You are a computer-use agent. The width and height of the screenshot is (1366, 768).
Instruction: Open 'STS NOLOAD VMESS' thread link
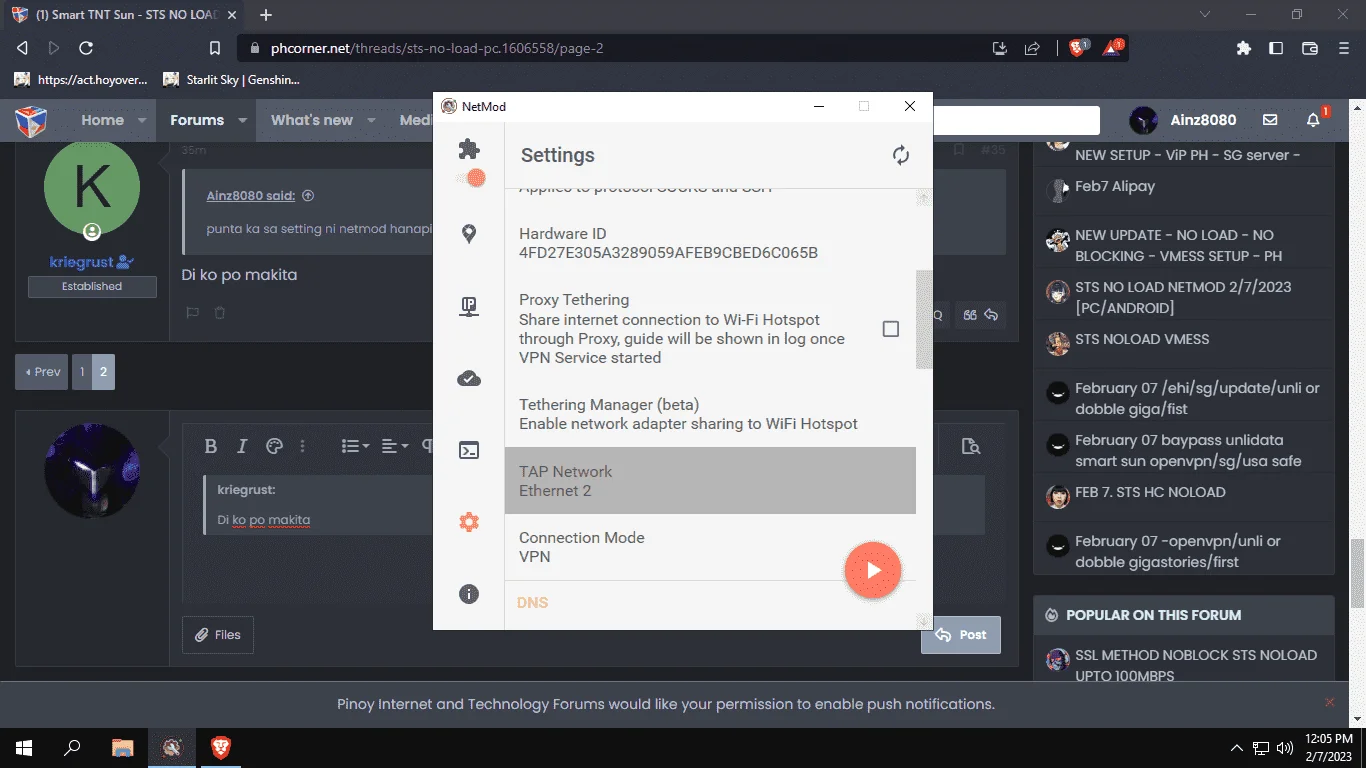pyautogui.click(x=1142, y=339)
